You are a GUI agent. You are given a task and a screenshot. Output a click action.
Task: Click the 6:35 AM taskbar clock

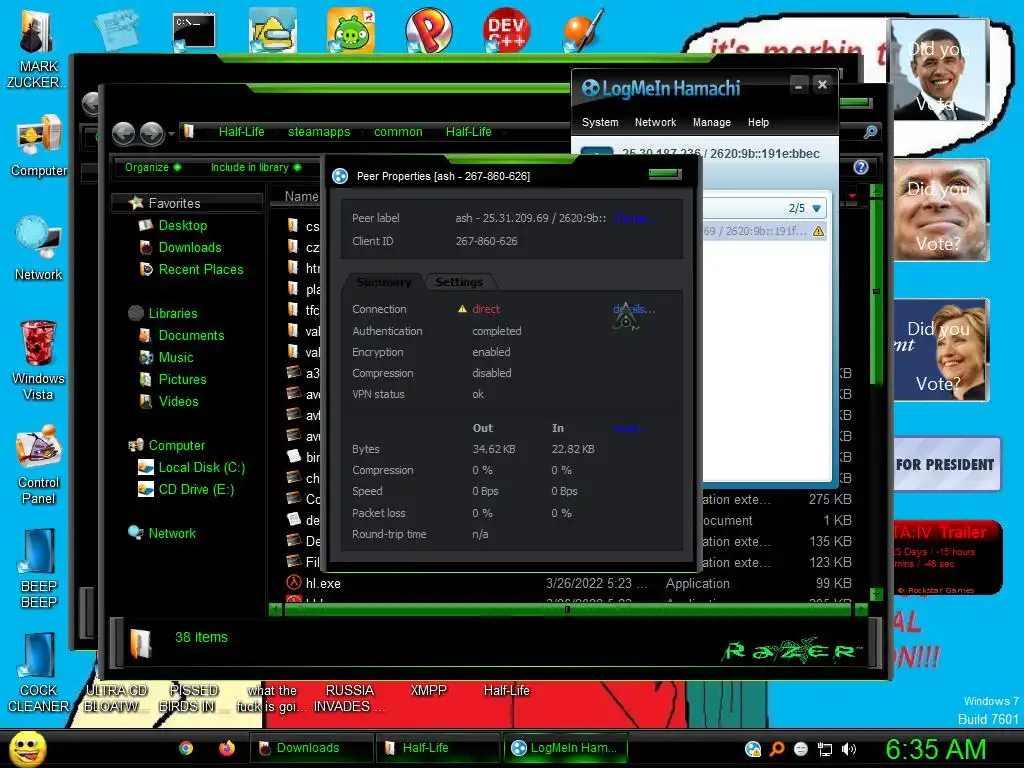[935, 749]
